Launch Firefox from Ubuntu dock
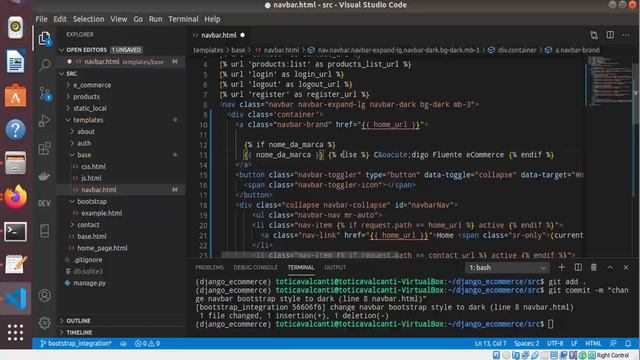The height and width of the screenshot is (360, 640). tap(16, 197)
